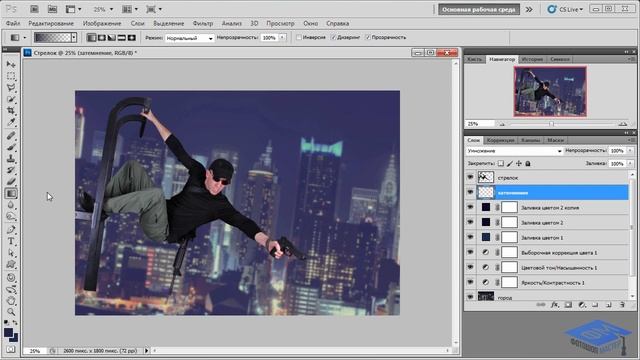Viewport: 640px width, 360px height.
Task: Open the Фильтр menu
Action: 203,24
